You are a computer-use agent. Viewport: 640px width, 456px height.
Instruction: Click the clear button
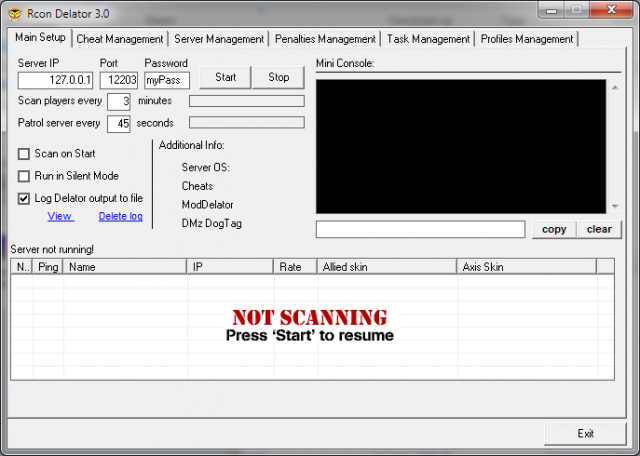(x=599, y=229)
